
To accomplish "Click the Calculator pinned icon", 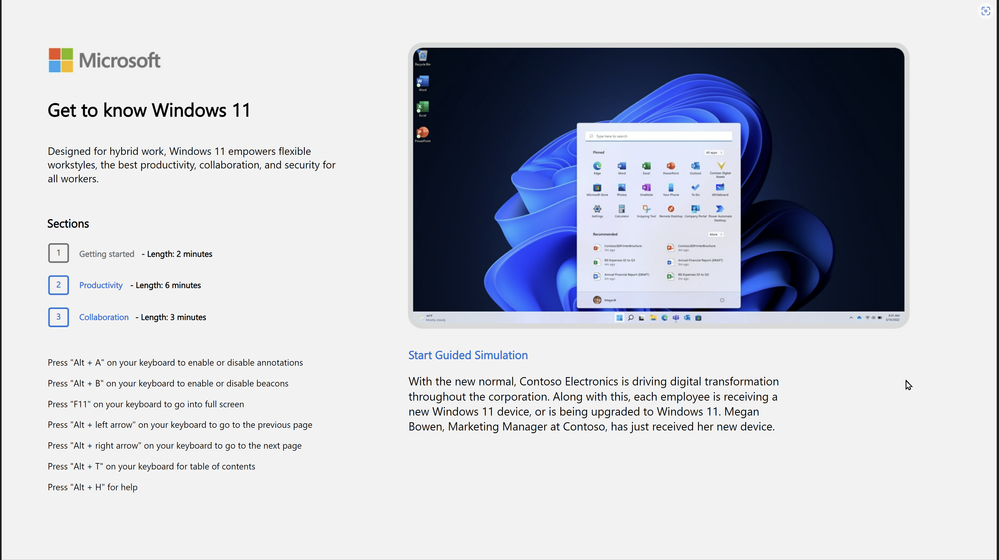I will pos(622,209).
